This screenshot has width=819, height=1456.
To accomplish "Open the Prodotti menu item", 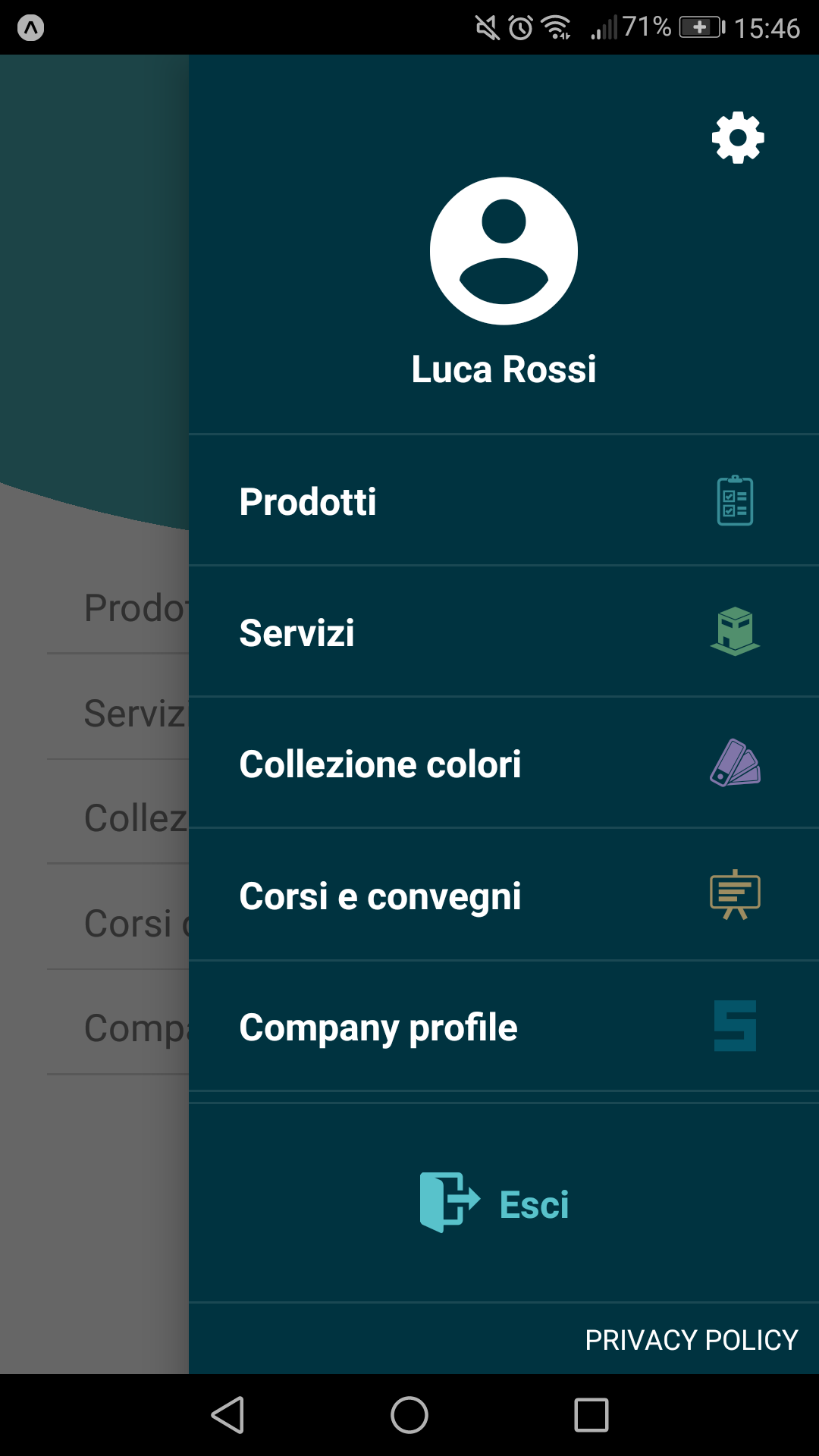I will pyautogui.click(x=504, y=500).
